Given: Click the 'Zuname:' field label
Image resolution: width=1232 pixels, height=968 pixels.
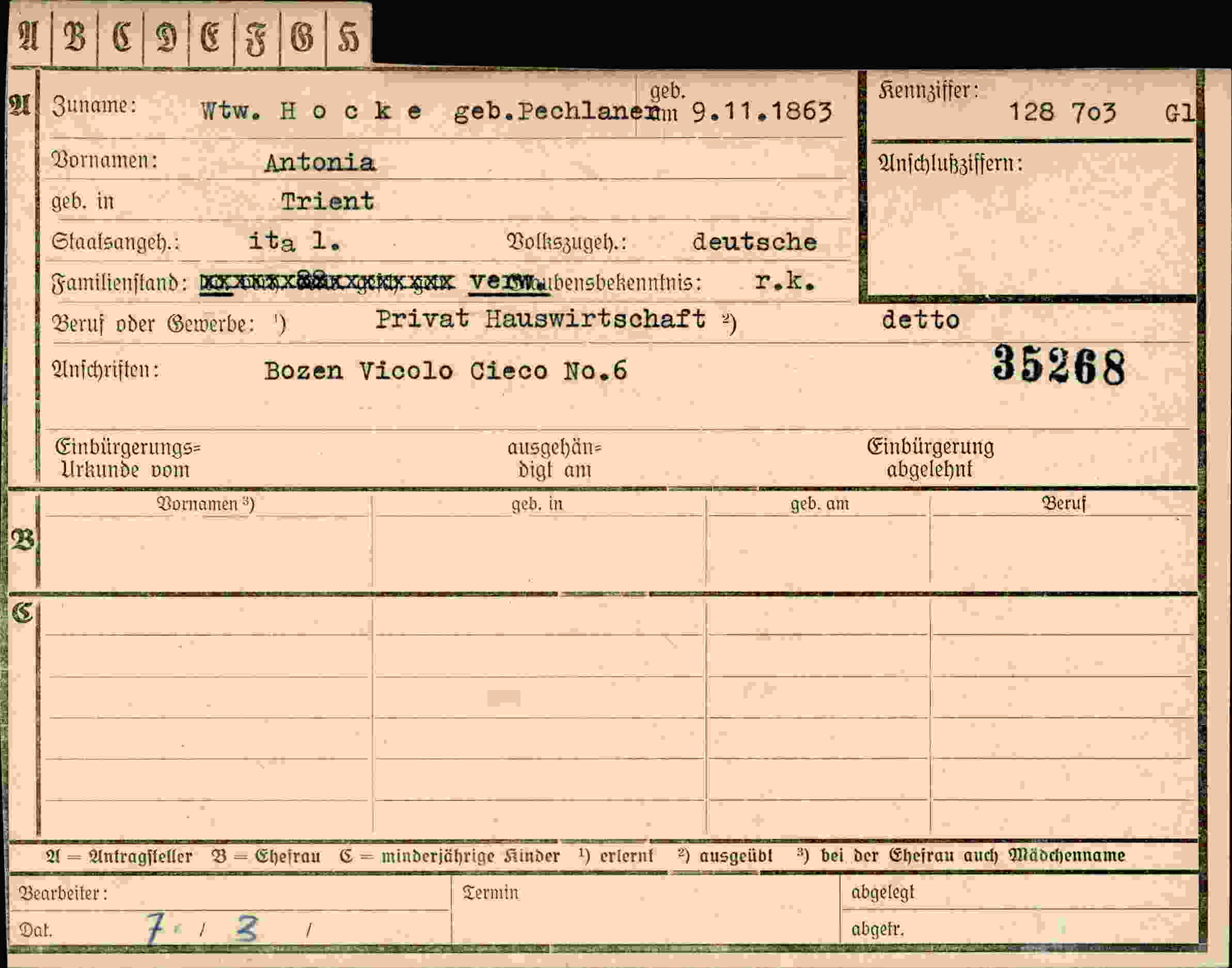Looking at the screenshot, I should coord(94,105).
